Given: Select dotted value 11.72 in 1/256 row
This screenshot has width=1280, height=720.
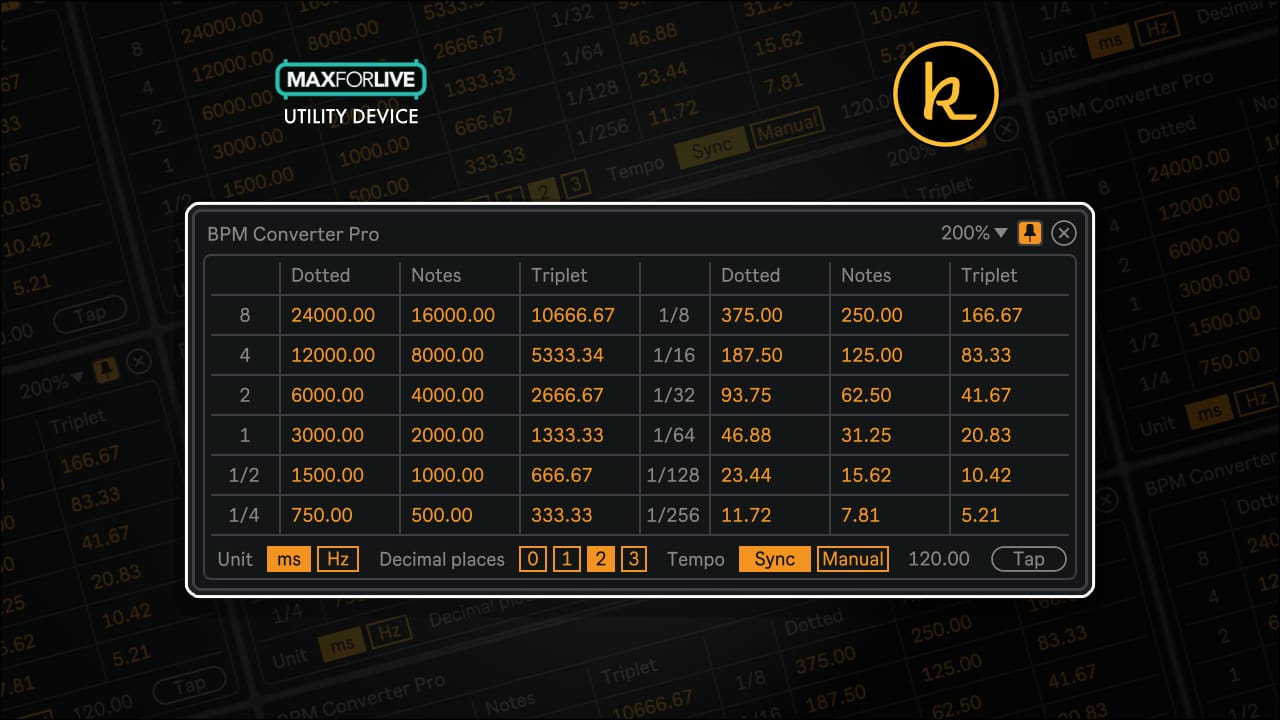Looking at the screenshot, I should [x=746, y=515].
